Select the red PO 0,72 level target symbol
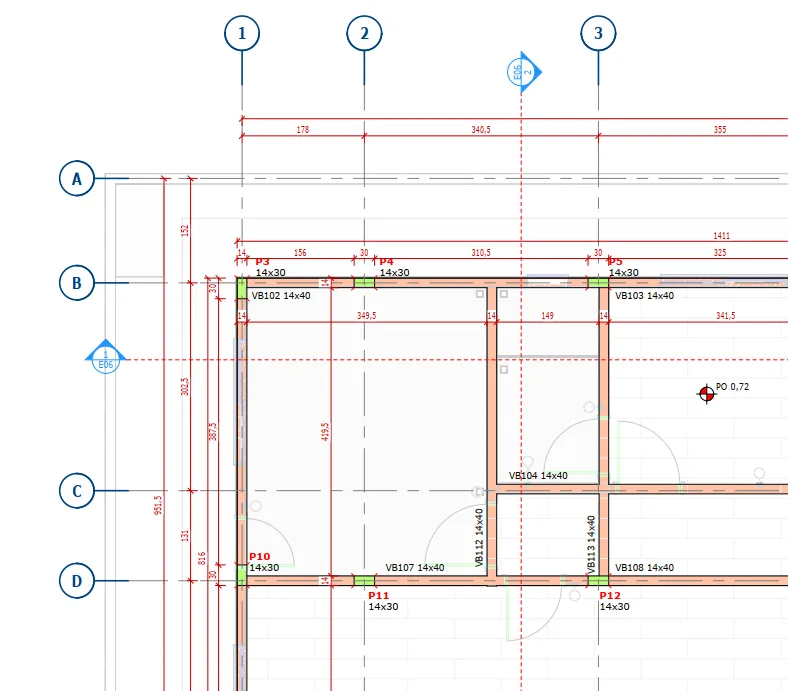Image resolution: width=788 pixels, height=691 pixels. pos(707,393)
